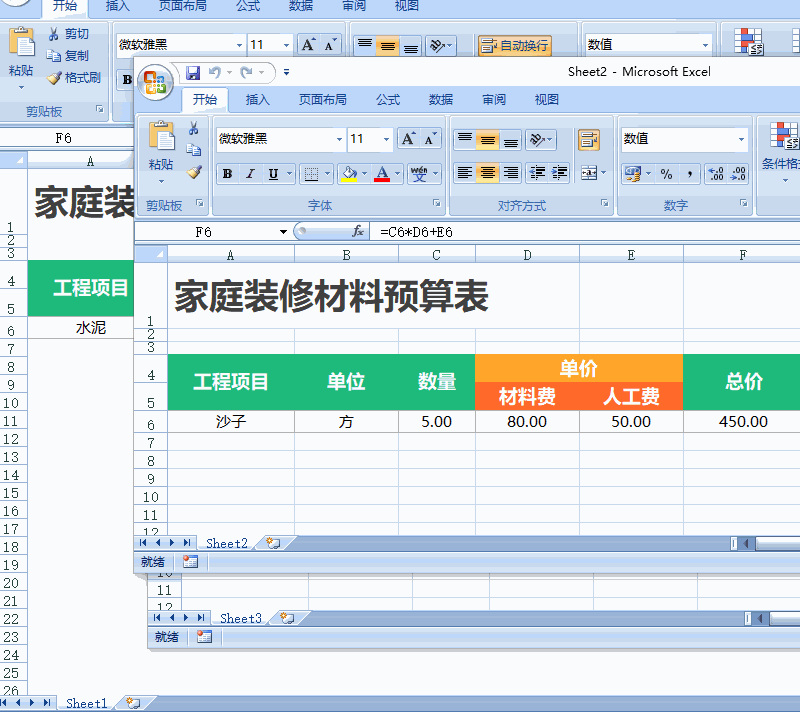This screenshot has width=800, height=712.
Task: Switch to 审阅 tab in Sheet2 window
Action: [x=494, y=99]
